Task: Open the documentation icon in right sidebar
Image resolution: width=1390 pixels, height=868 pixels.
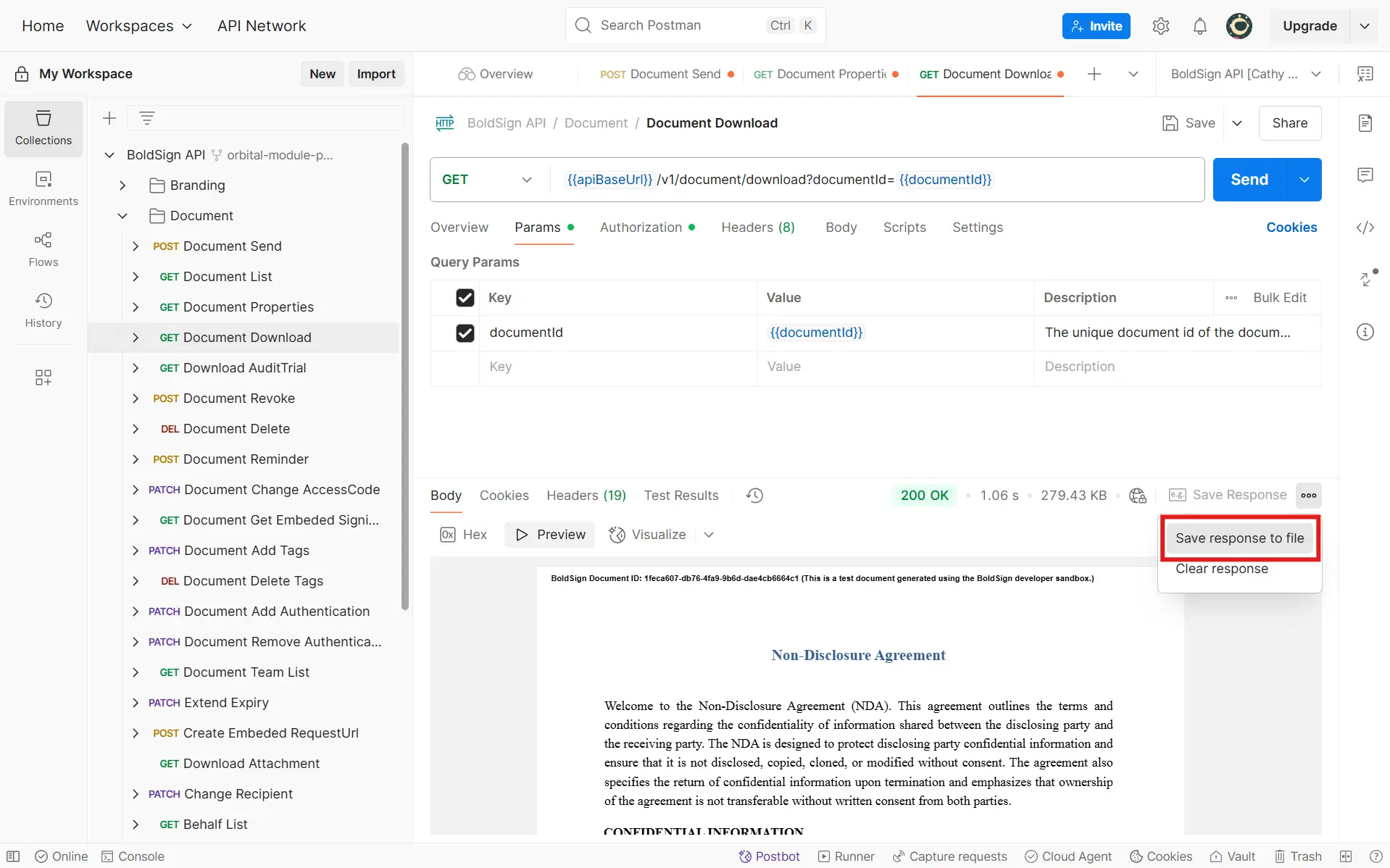Action: pyautogui.click(x=1365, y=123)
